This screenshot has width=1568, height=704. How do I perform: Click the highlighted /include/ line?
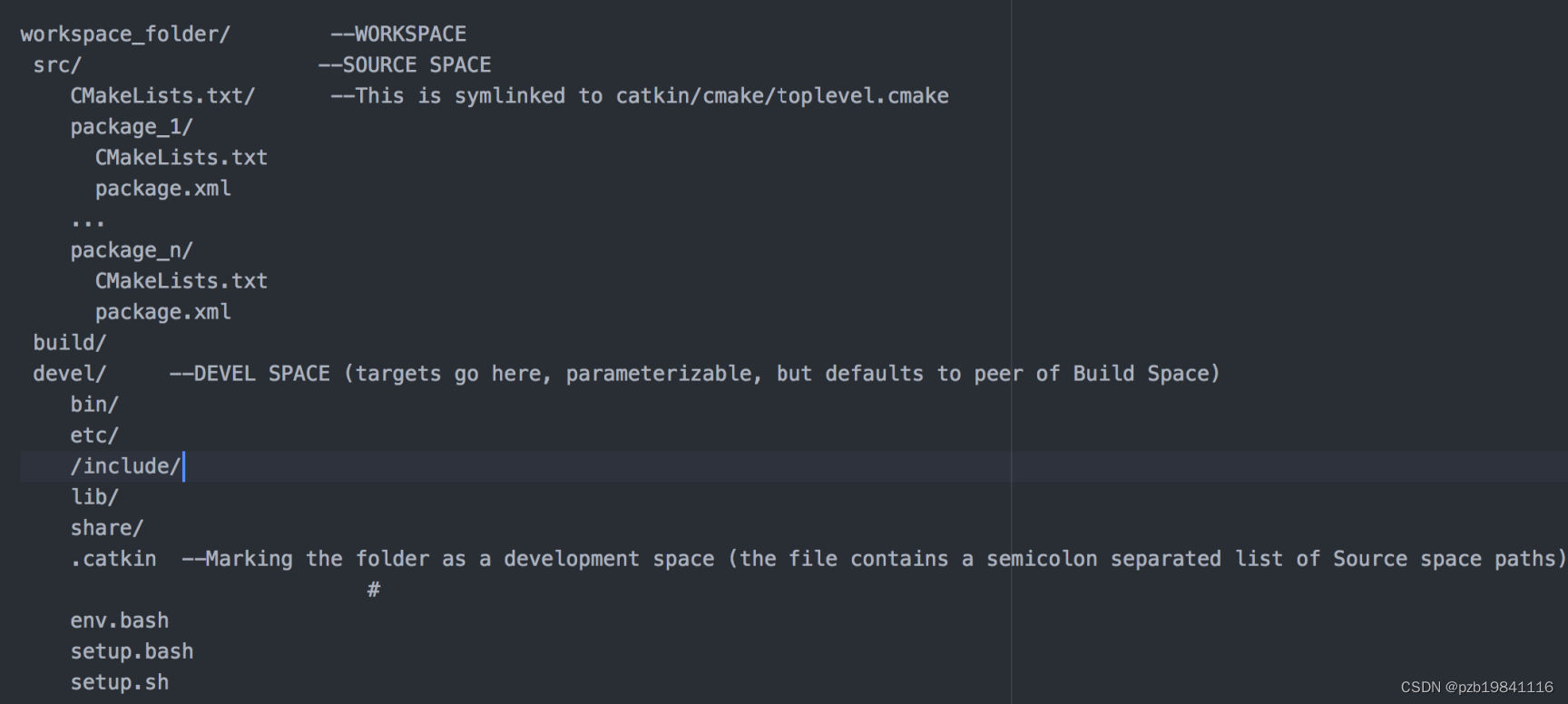point(125,466)
